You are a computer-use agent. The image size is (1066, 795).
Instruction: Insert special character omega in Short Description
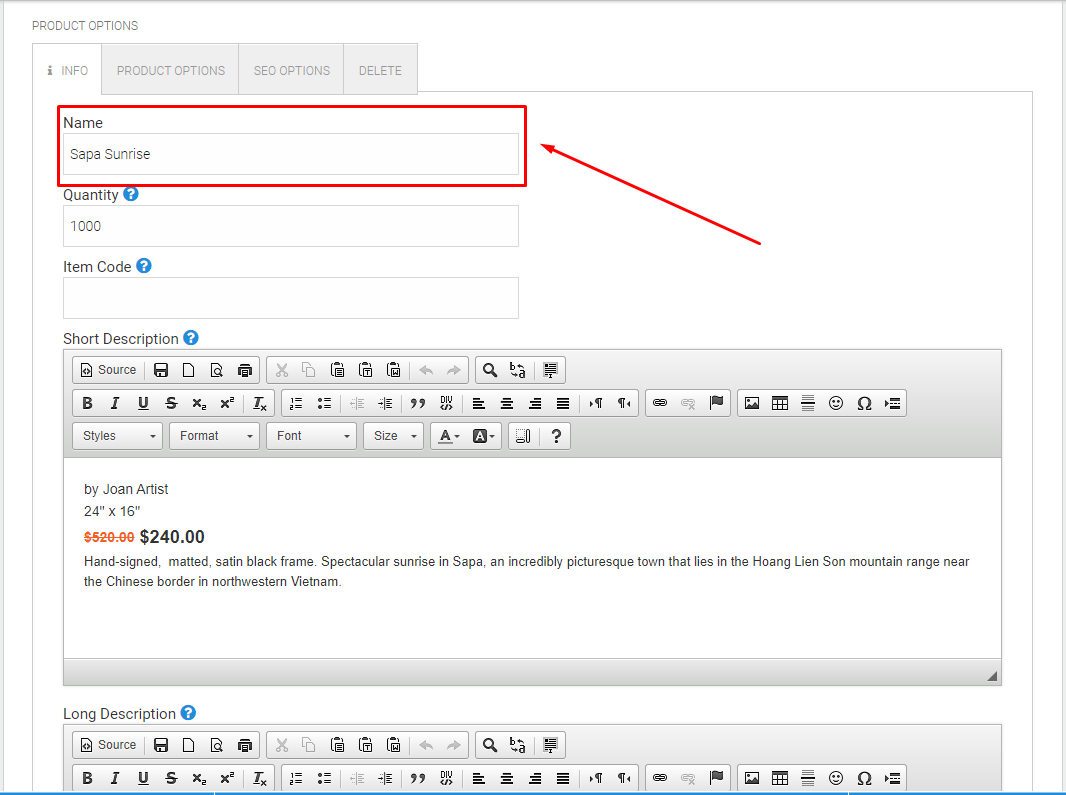pyautogui.click(x=864, y=403)
